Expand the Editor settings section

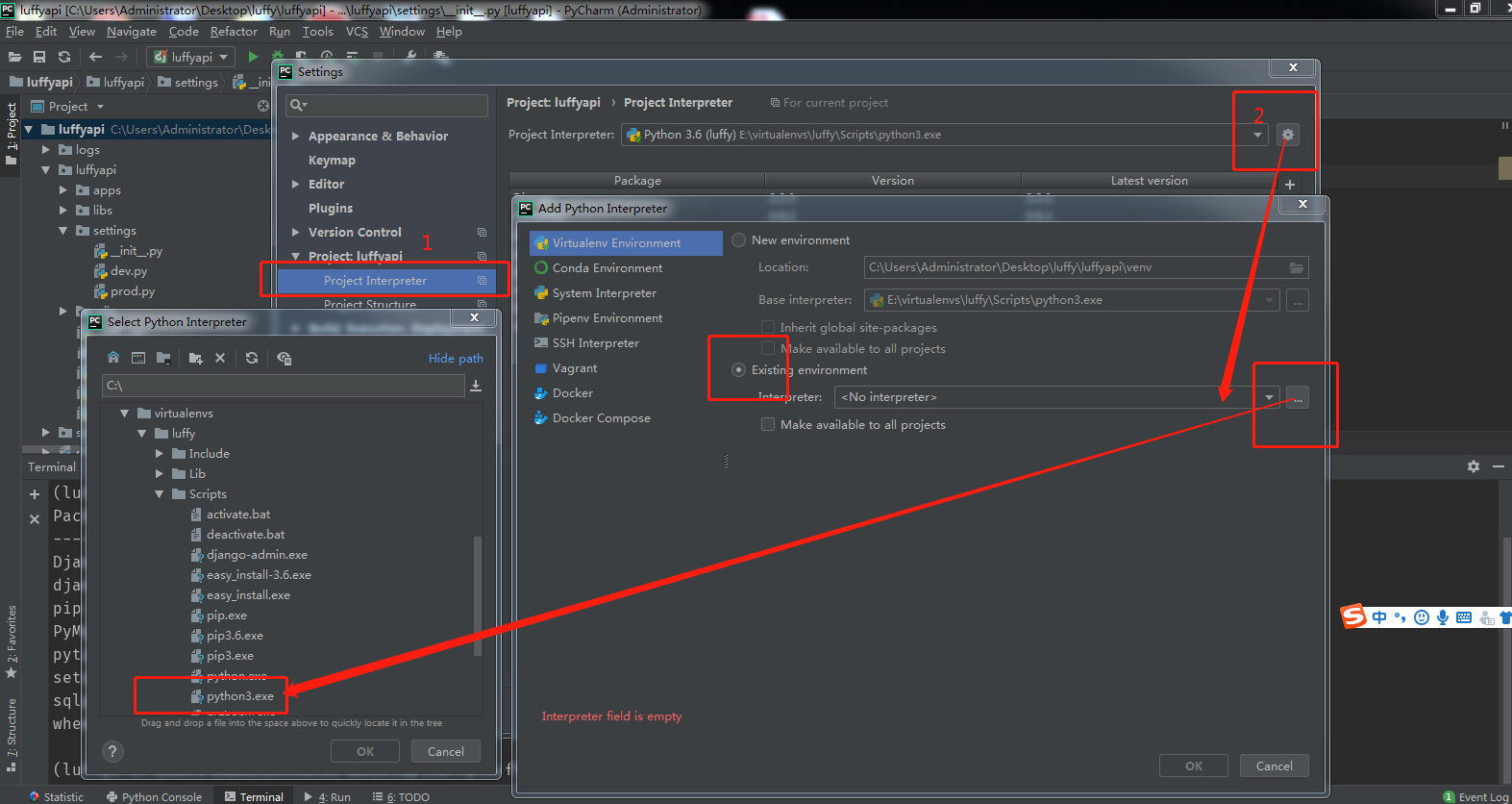296,185
